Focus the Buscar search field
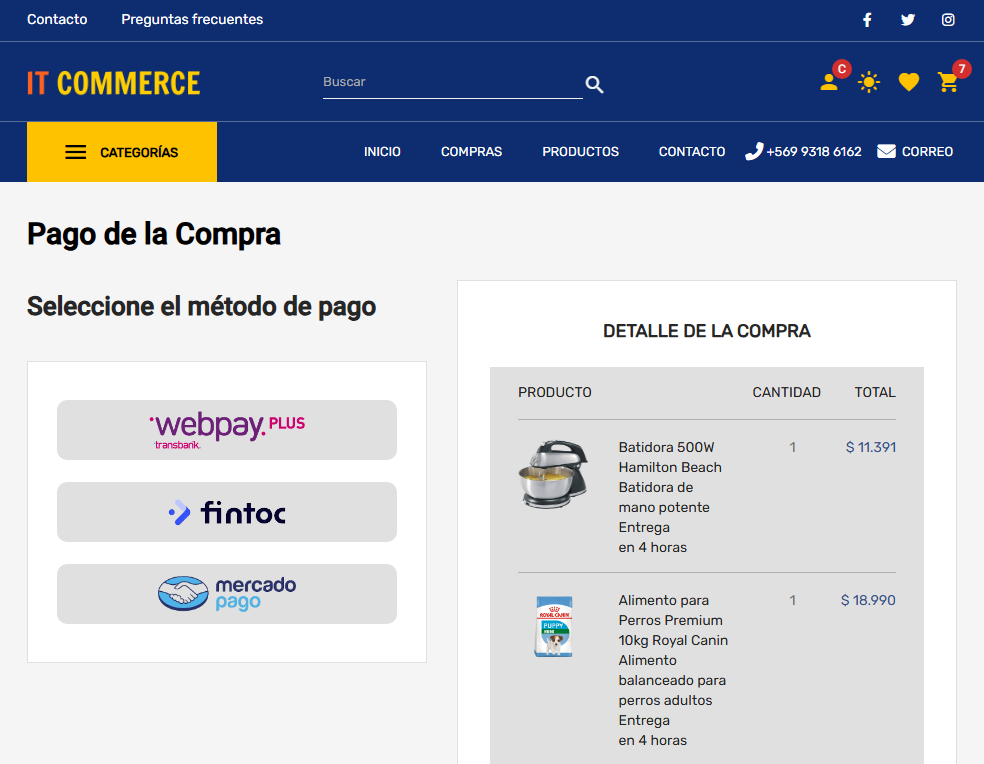The width and height of the screenshot is (984, 764). tap(450, 82)
